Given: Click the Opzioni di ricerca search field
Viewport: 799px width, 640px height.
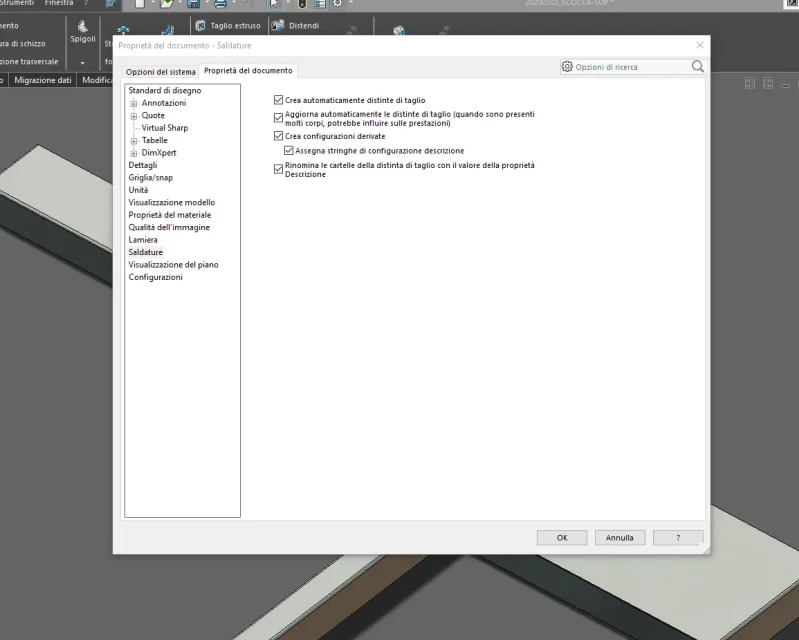Looking at the screenshot, I should [631, 67].
